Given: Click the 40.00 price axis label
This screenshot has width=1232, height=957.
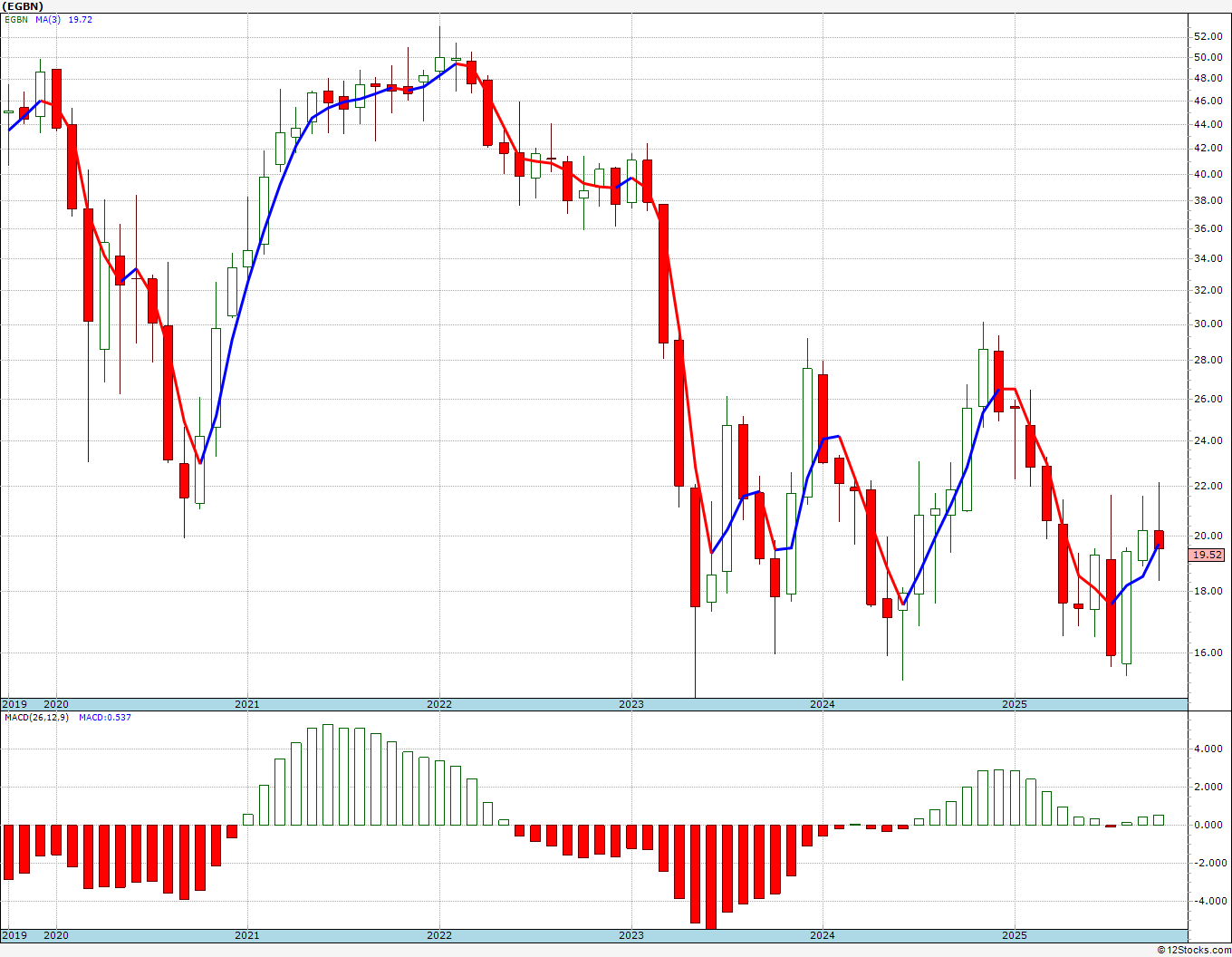Looking at the screenshot, I should point(1208,174).
